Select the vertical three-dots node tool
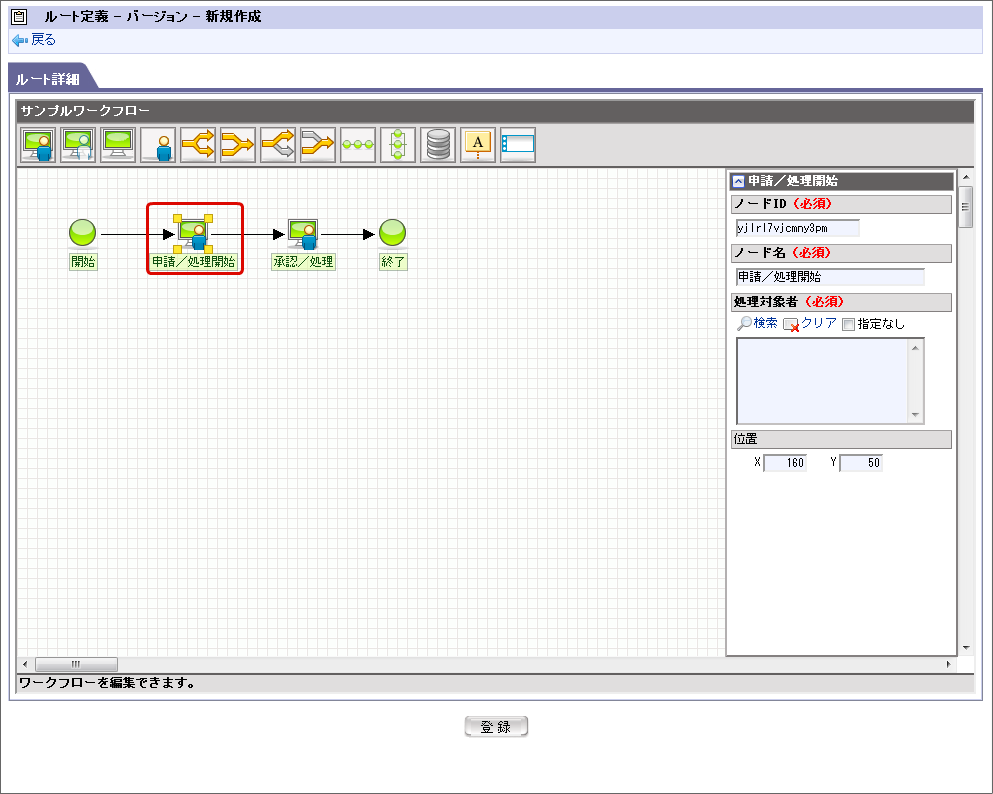The image size is (993, 794). [398, 145]
